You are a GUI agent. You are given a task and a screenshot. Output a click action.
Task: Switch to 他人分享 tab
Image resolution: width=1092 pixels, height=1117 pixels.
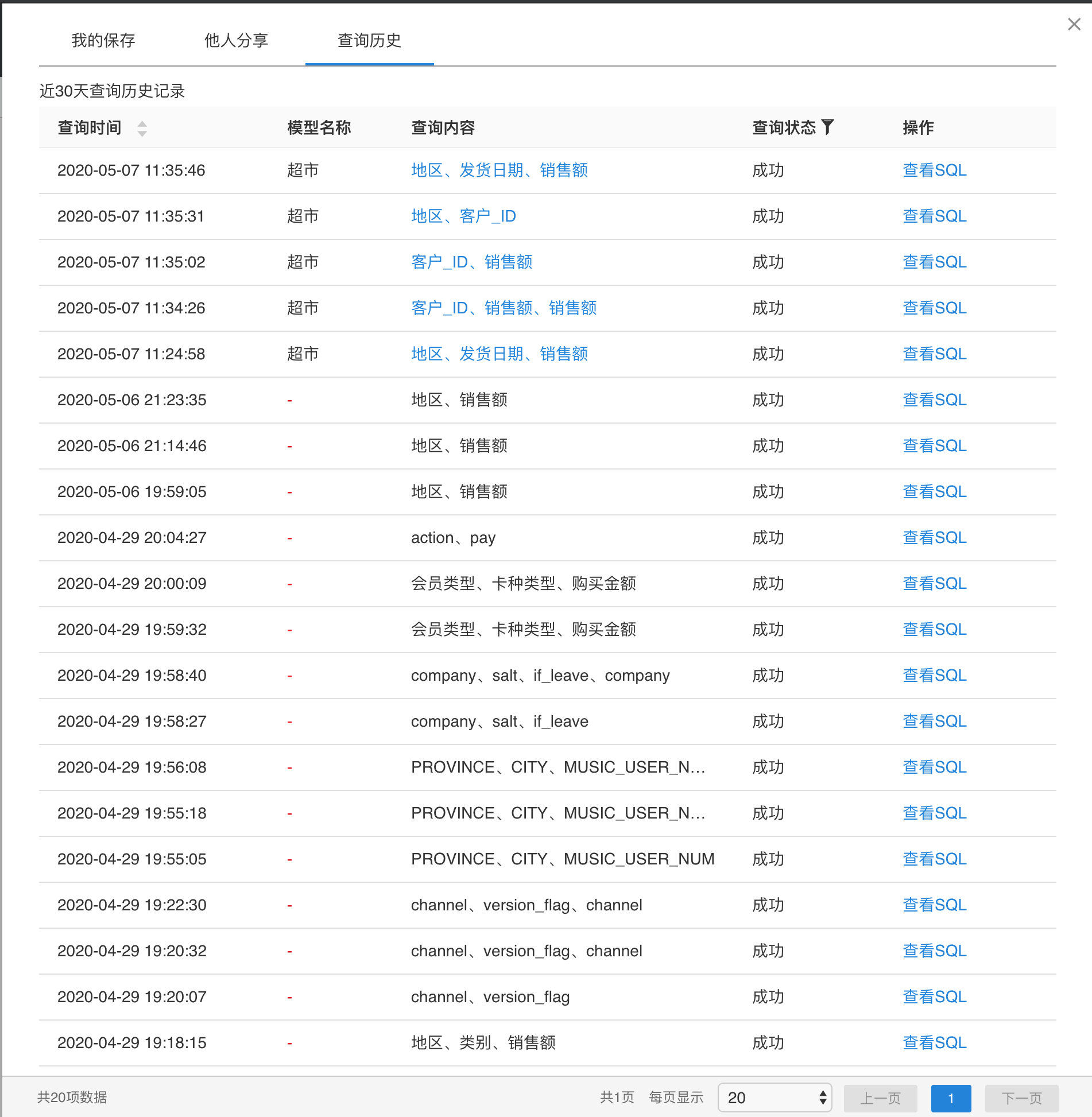point(237,40)
